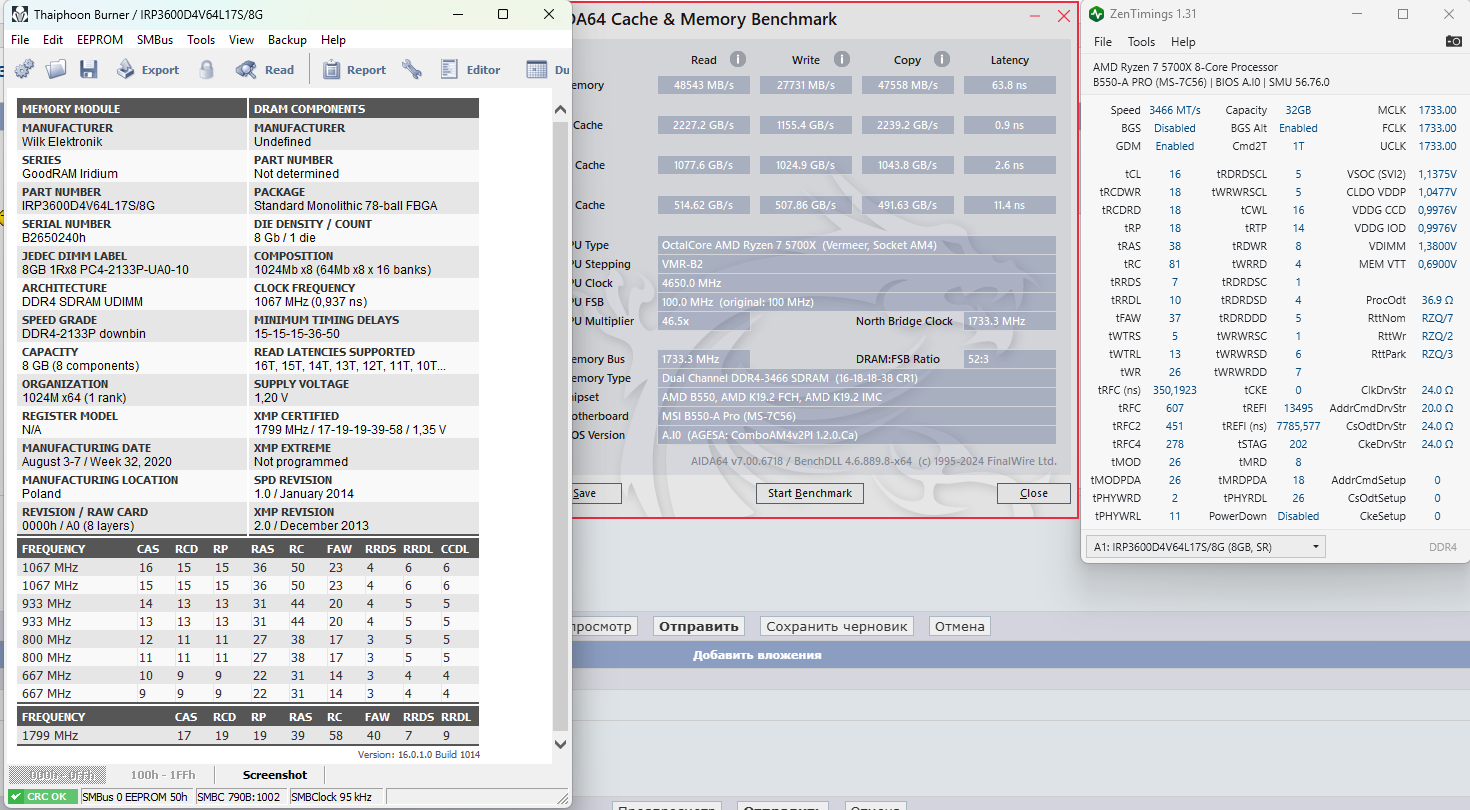This screenshot has height=810, width=1470.
Task: Click the info icon next to Copy column
Action: coord(943,59)
